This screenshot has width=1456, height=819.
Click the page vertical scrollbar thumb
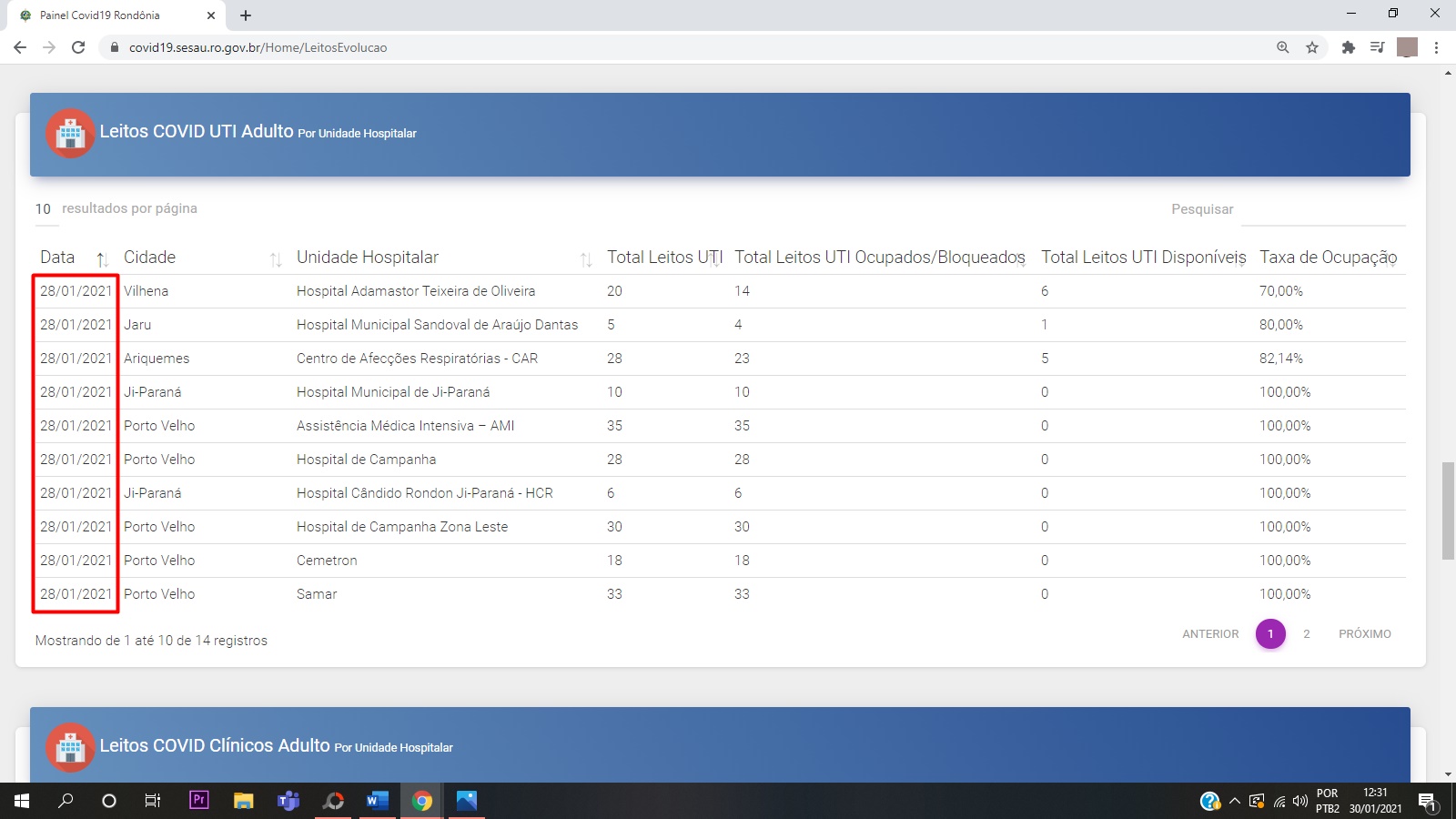click(x=1448, y=510)
